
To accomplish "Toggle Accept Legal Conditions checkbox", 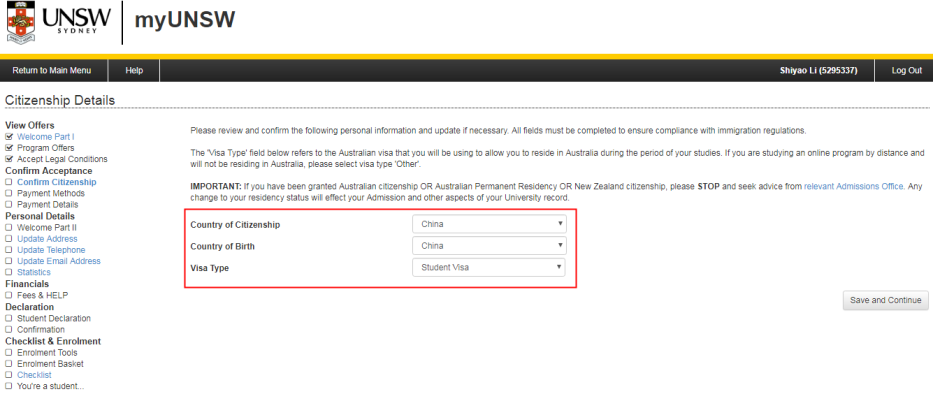I will point(8,159).
